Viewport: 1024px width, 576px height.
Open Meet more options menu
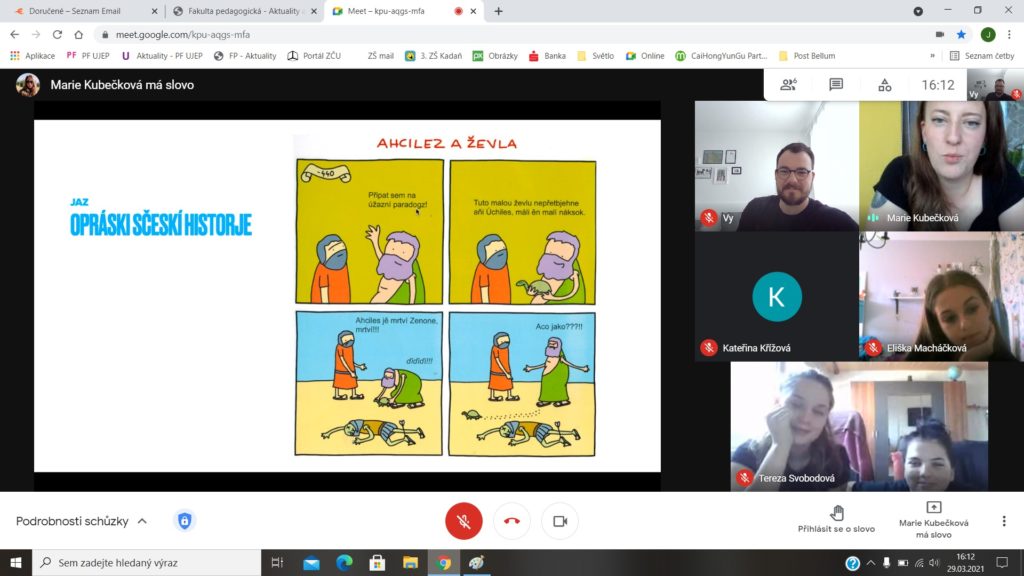(x=1004, y=521)
